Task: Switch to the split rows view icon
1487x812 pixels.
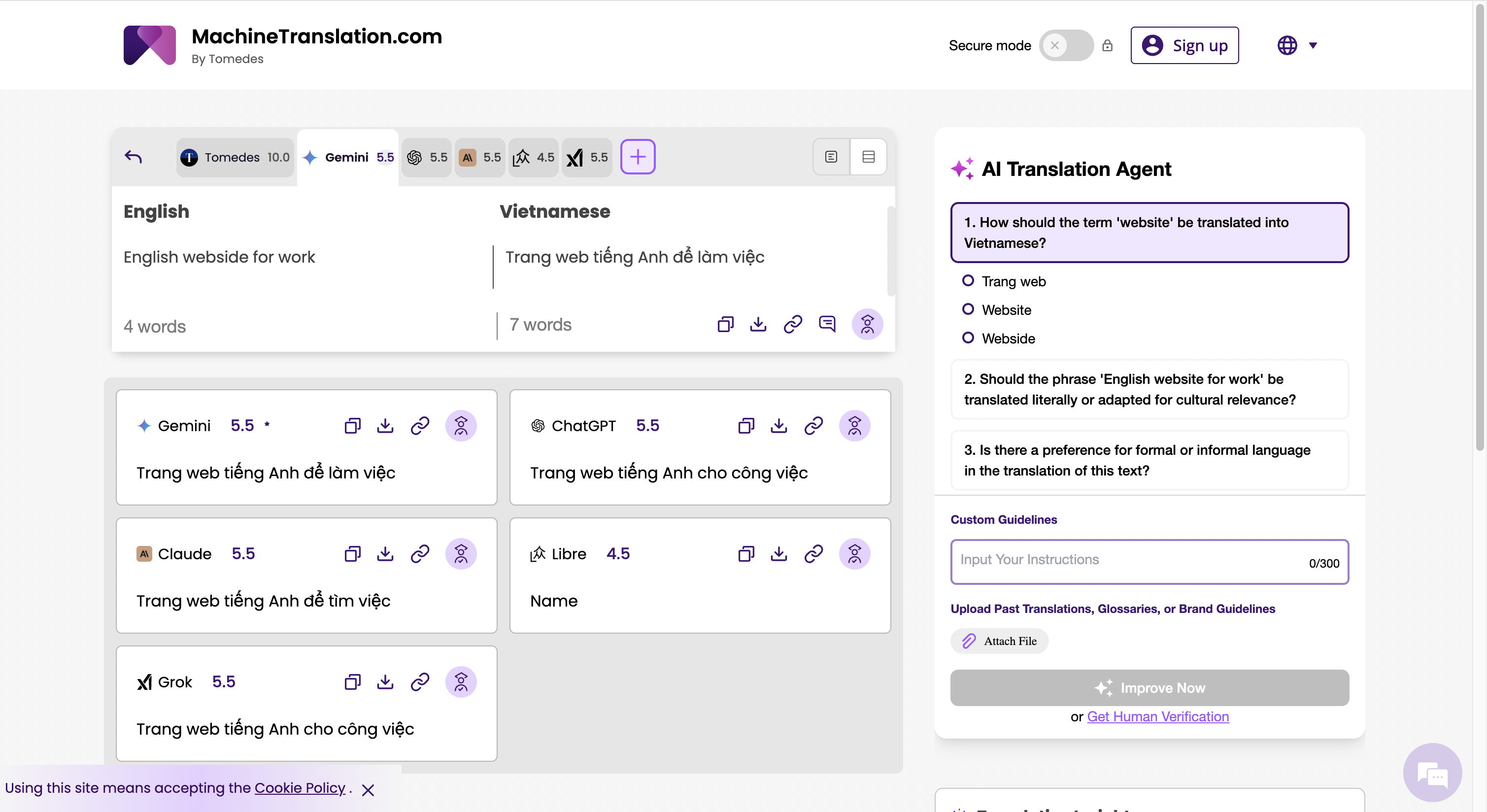Action: (x=868, y=156)
